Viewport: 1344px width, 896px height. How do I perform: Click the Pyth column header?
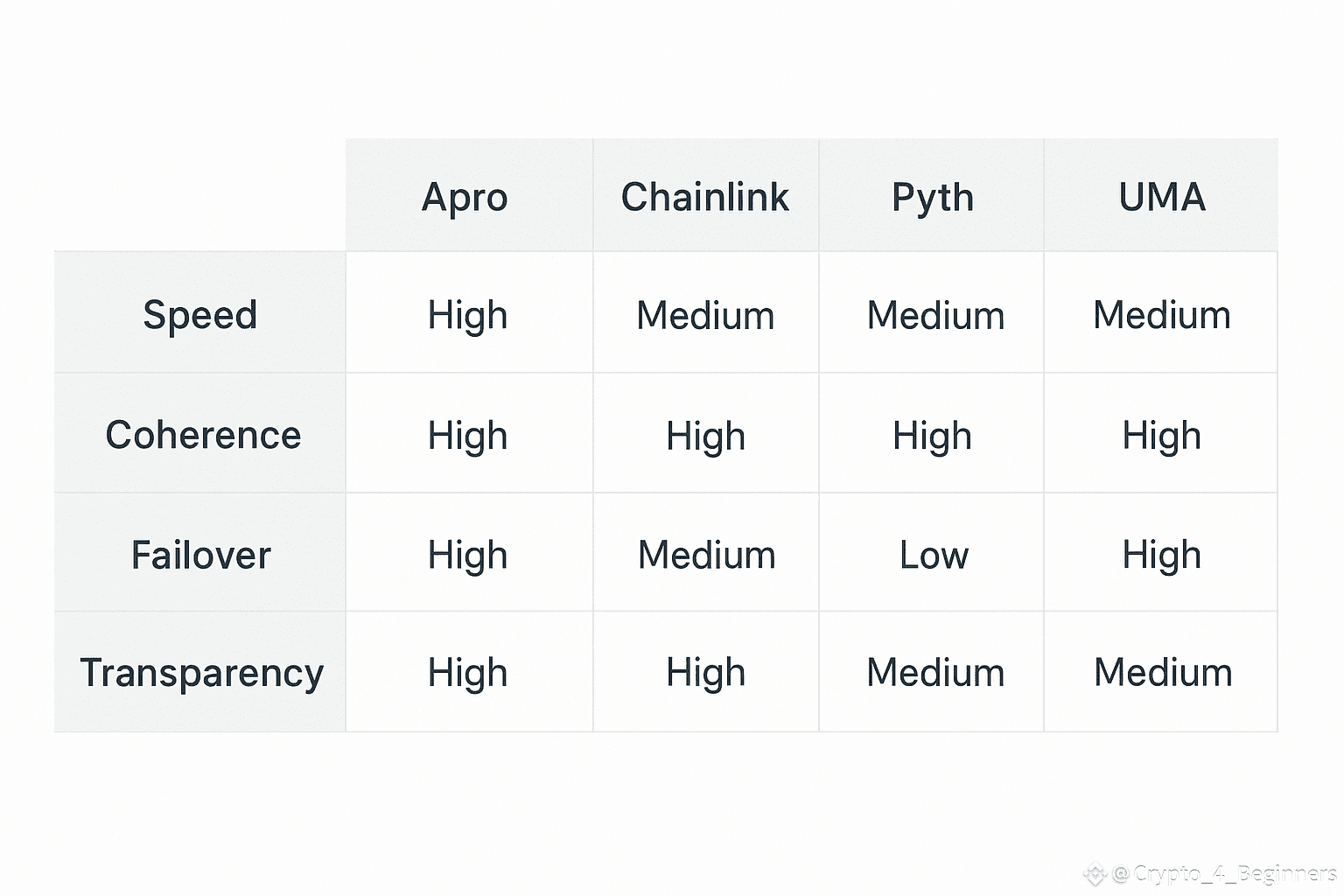click(x=933, y=197)
